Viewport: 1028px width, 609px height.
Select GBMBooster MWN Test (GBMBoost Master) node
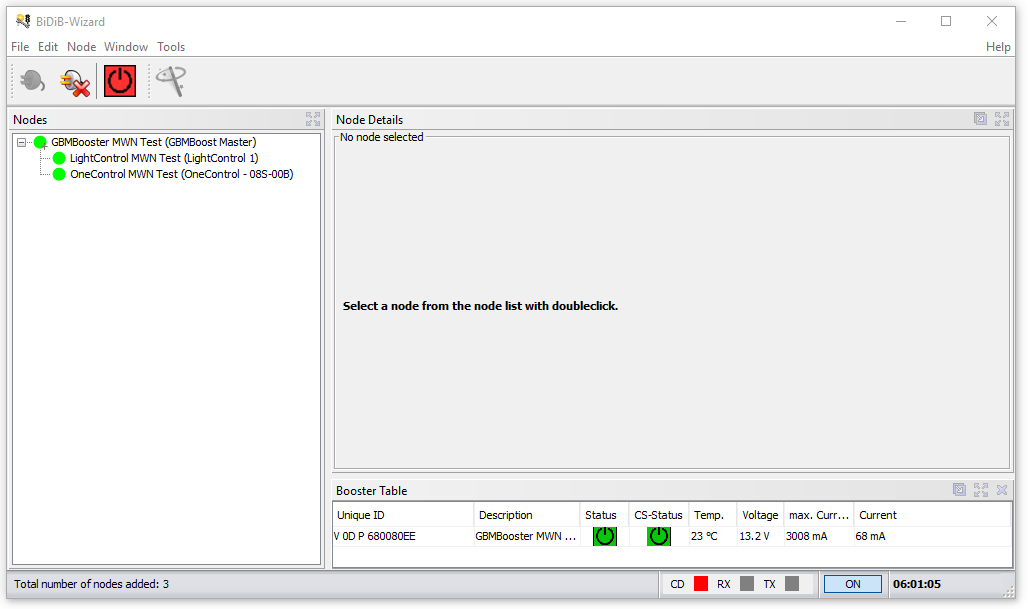[x=153, y=142]
